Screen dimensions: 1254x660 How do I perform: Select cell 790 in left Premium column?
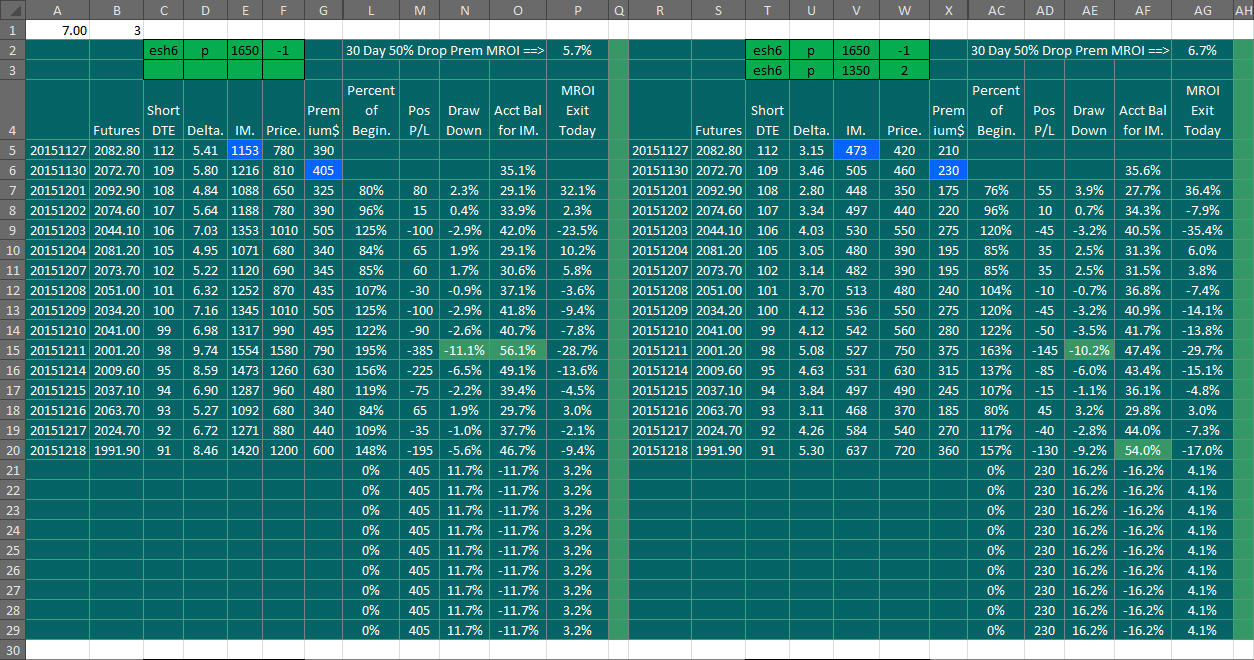[323, 350]
